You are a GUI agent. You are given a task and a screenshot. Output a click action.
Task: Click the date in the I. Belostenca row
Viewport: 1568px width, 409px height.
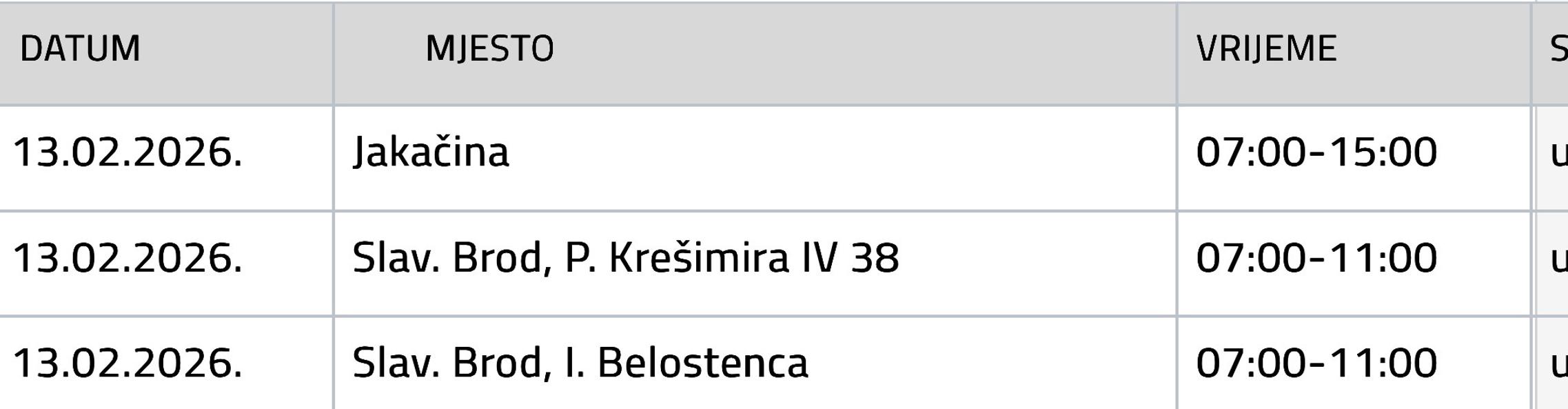click(x=128, y=363)
